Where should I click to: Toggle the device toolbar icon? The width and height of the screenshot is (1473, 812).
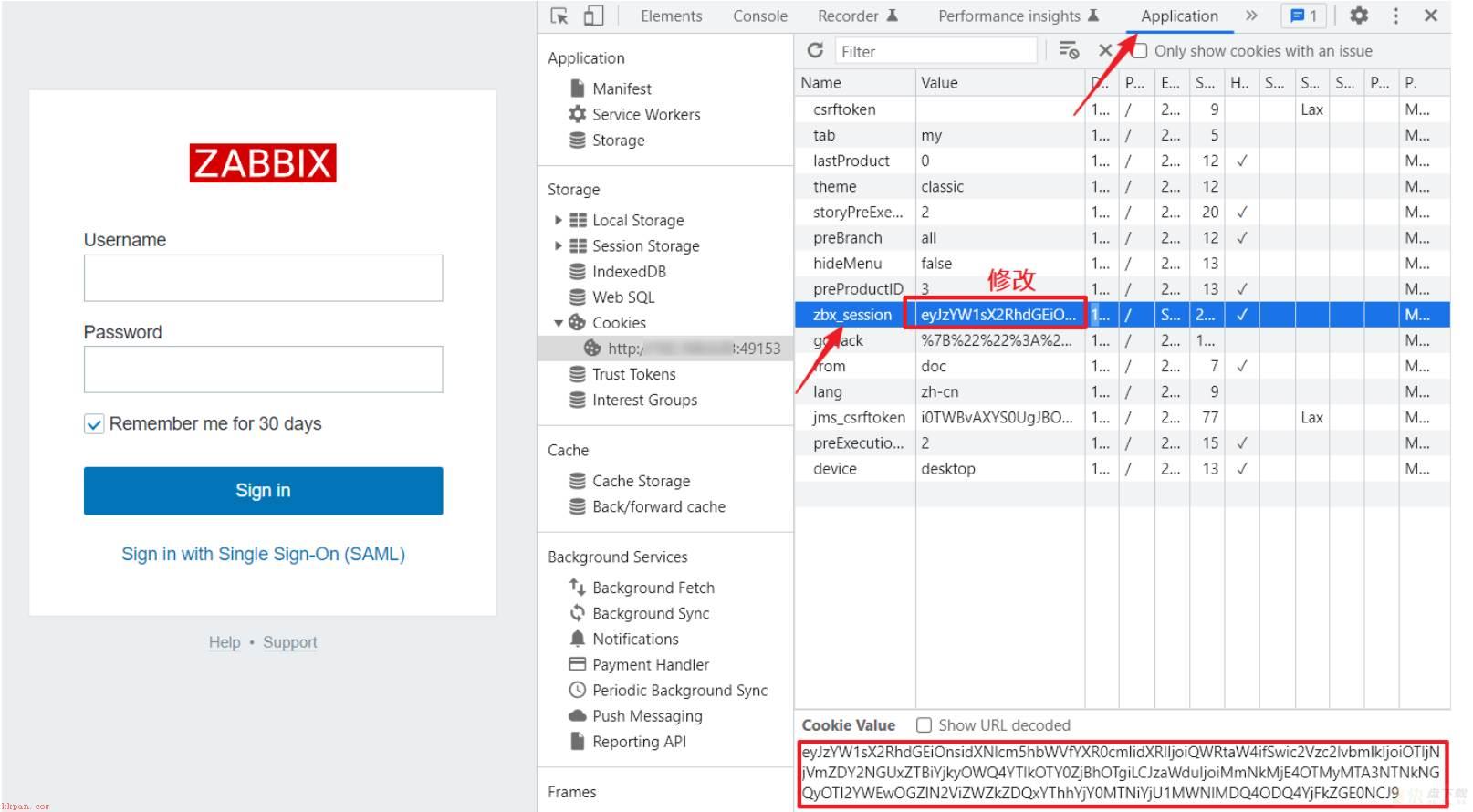[x=594, y=16]
